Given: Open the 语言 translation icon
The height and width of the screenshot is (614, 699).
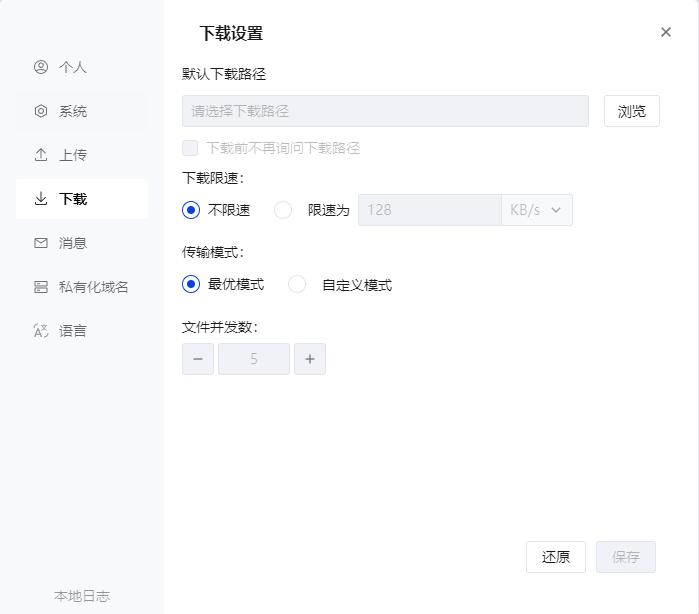Looking at the screenshot, I should [x=41, y=330].
